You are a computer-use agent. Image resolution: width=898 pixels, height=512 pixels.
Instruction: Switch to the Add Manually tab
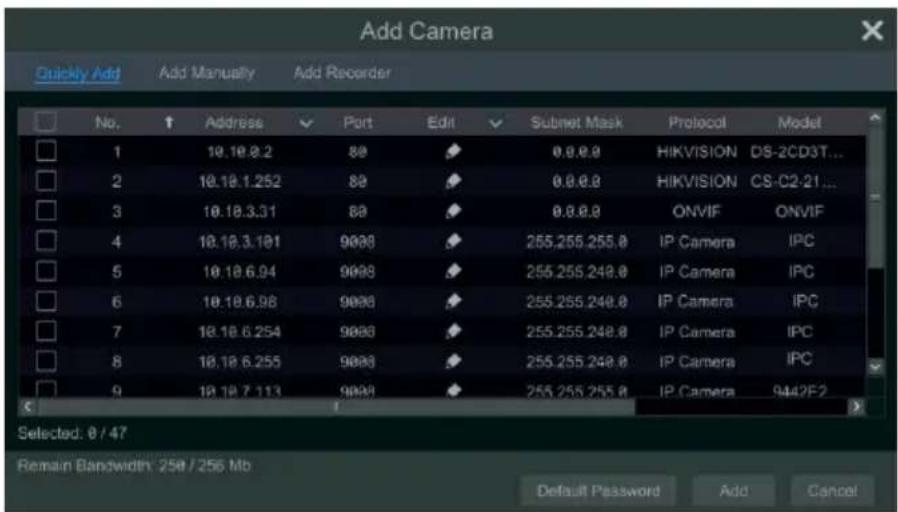[x=207, y=73]
